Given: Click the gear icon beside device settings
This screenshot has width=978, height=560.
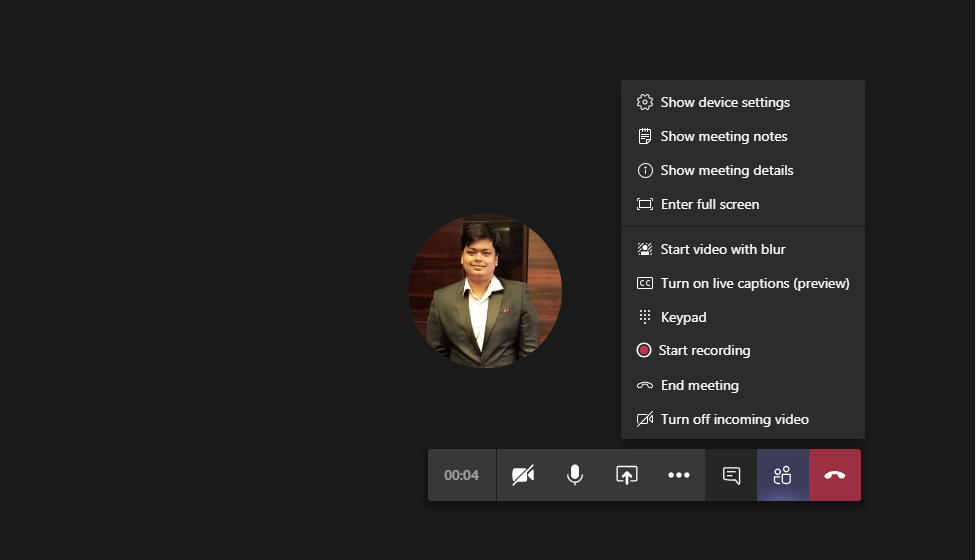Looking at the screenshot, I should (644, 102).
